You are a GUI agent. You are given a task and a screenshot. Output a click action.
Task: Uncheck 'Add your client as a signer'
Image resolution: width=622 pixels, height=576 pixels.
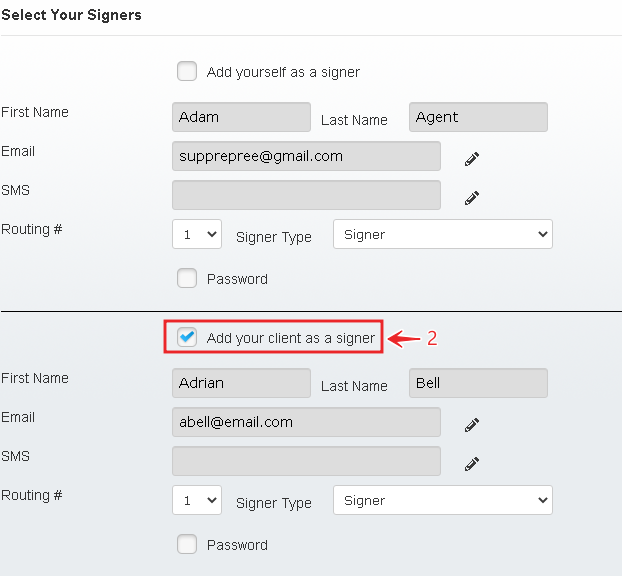tap(187, 338)
